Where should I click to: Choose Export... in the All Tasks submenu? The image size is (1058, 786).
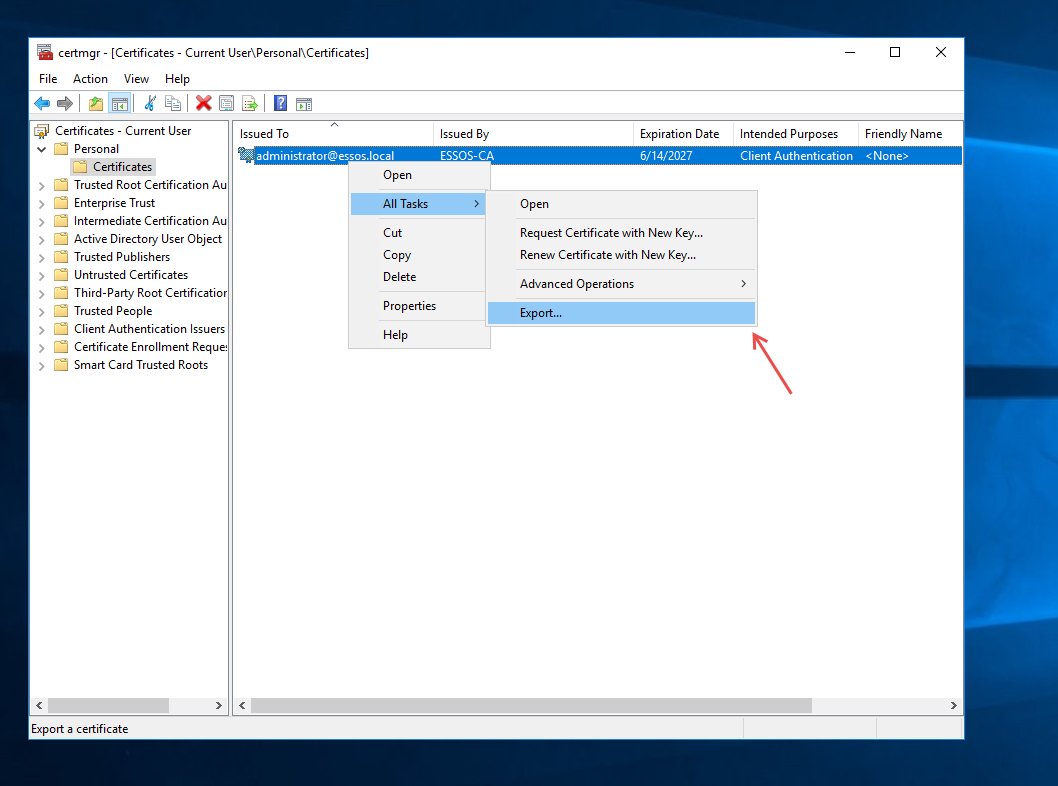(x=621, y=313)
